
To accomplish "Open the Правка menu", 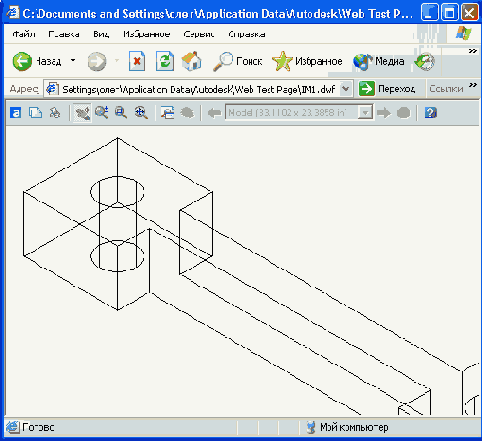I will (64, 34).
